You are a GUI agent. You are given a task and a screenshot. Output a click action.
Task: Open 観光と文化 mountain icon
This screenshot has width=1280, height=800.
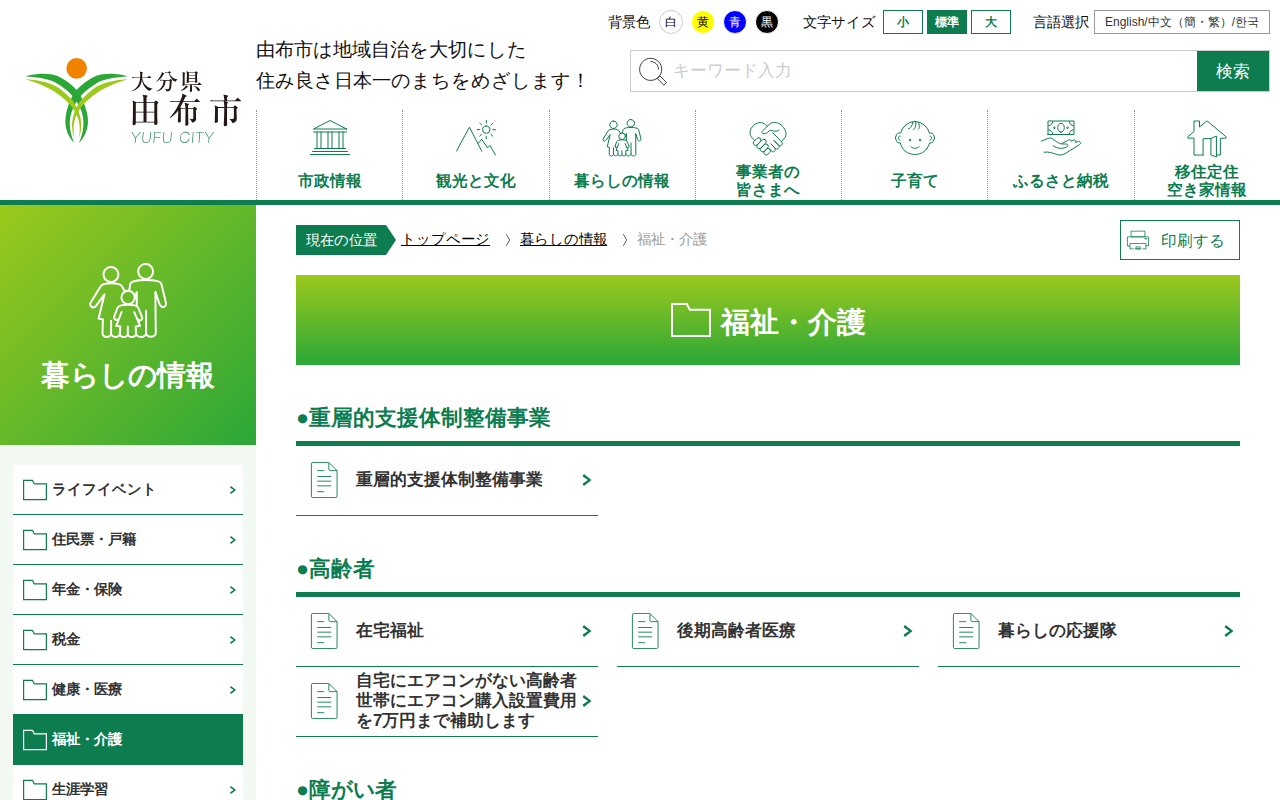click(x=476, y=138)
